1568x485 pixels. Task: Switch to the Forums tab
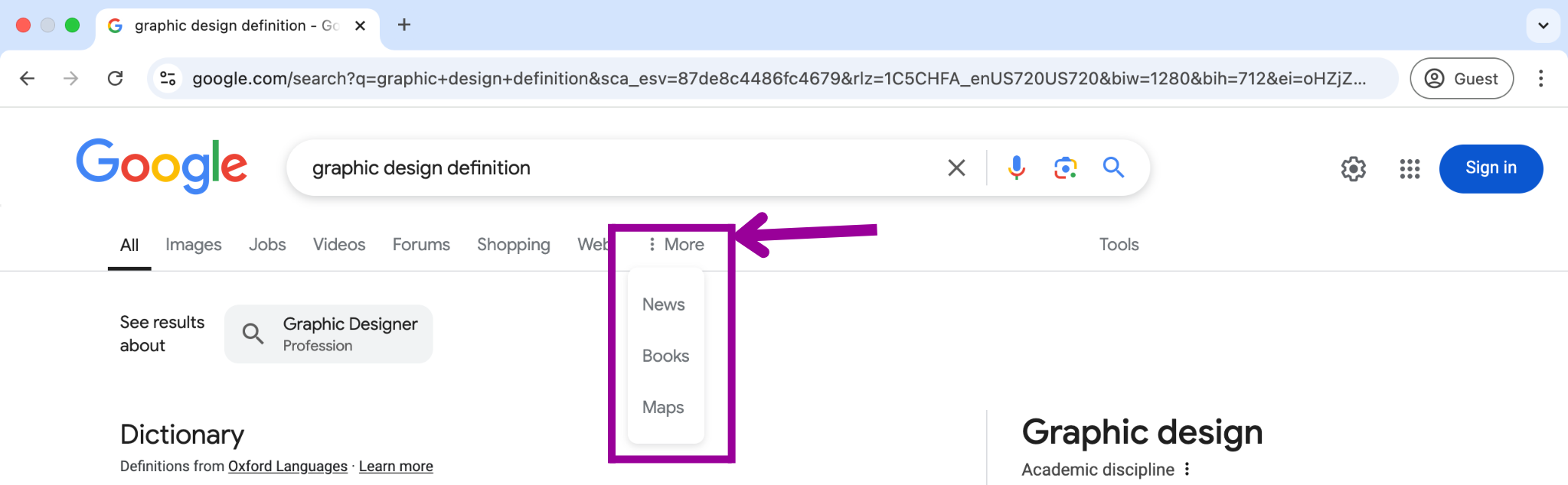(421, 245)
